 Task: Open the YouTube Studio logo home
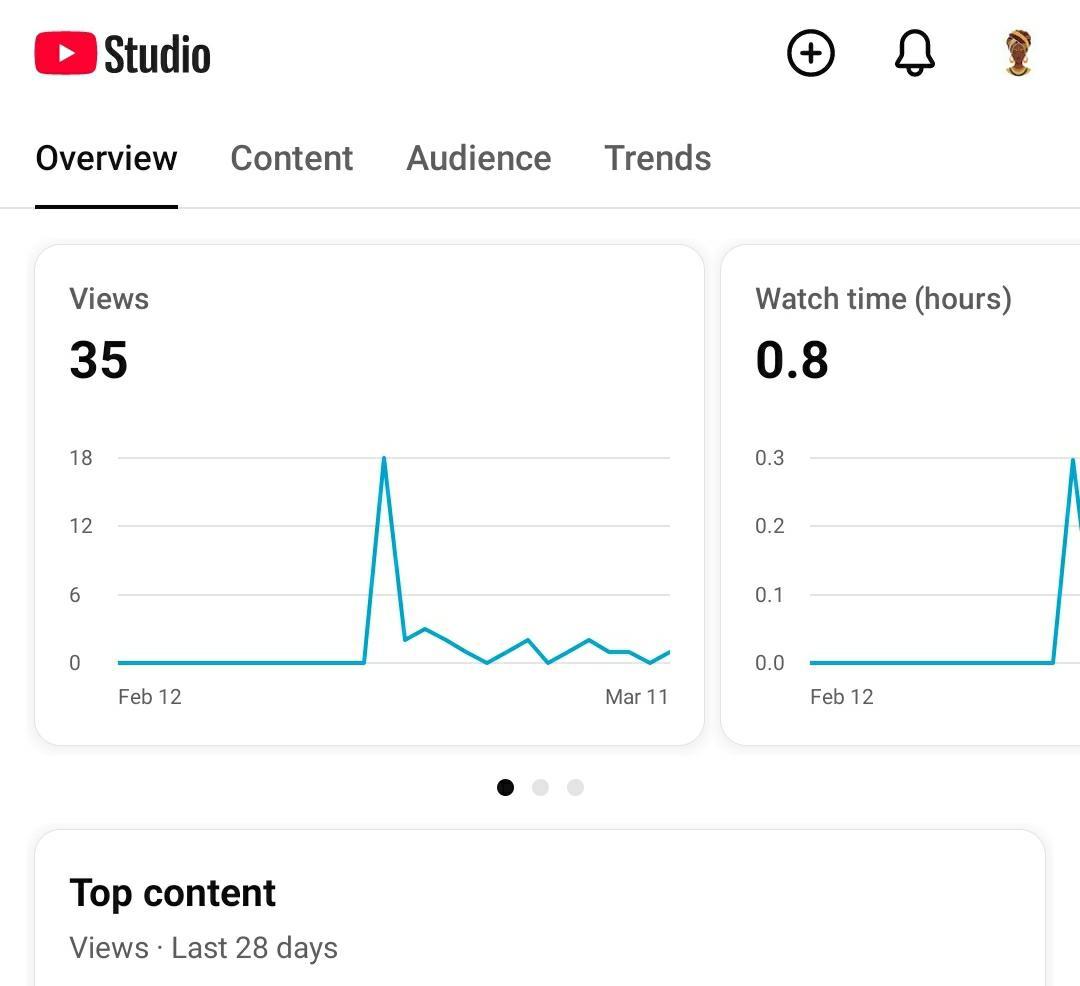click(123, 54)
